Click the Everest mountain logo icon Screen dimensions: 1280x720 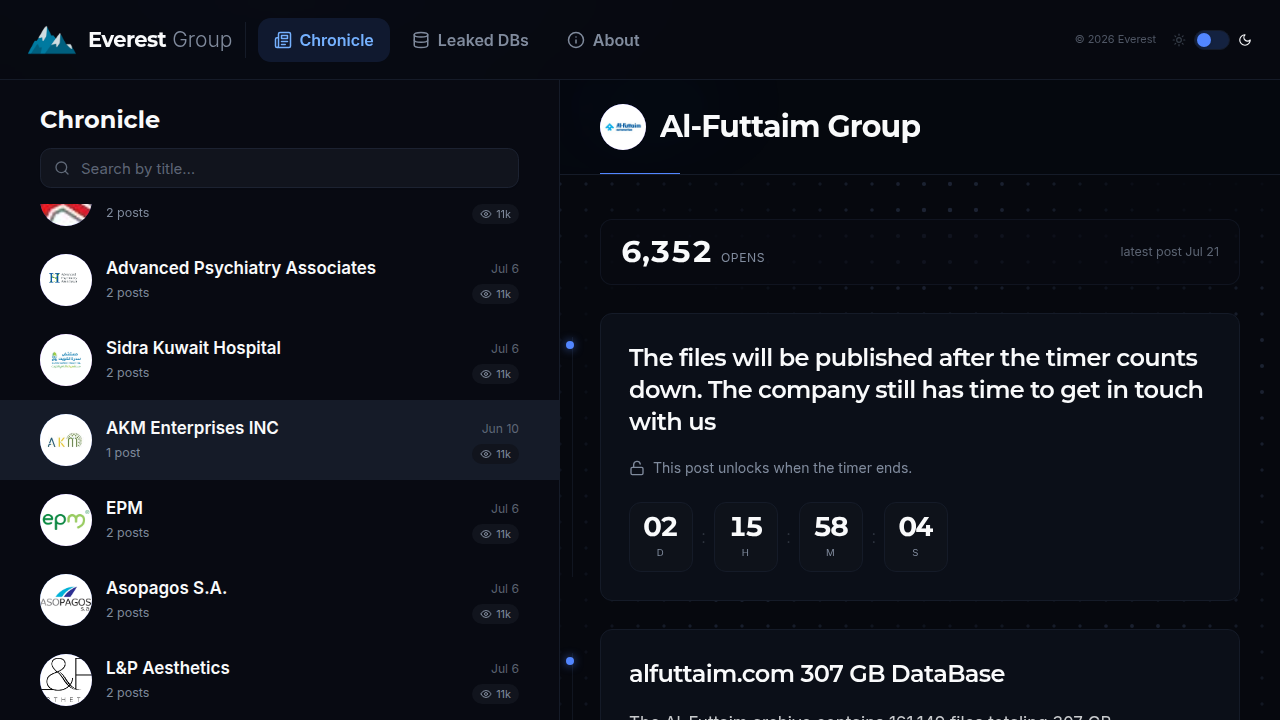click(51, 40)
